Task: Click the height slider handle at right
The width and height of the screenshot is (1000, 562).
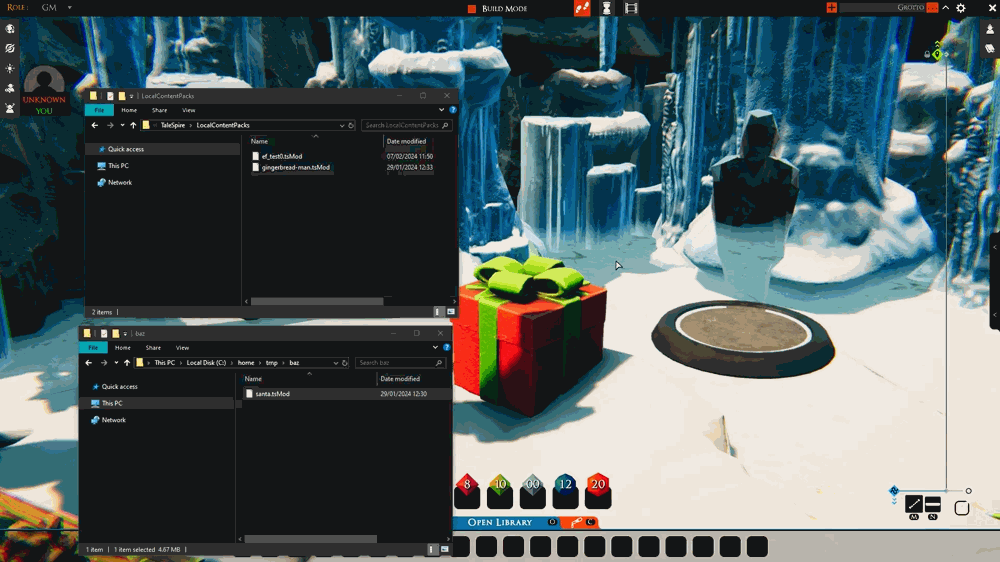Action: point(968,491)
